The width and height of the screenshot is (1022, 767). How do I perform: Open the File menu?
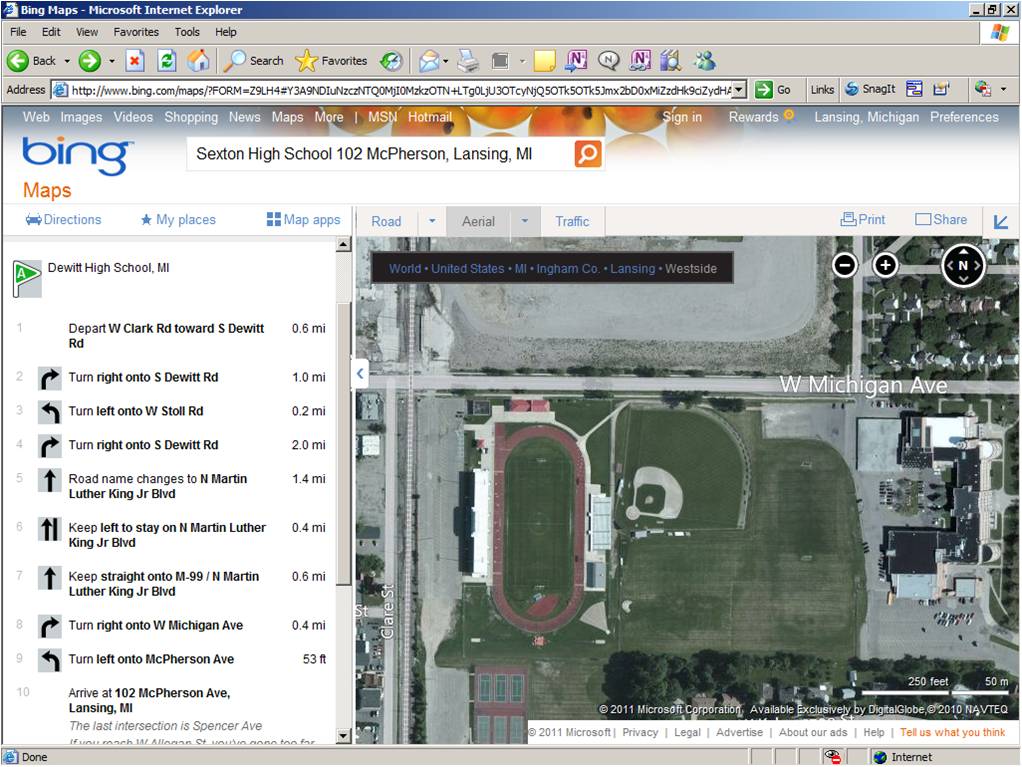pyautogui.click(x=18, y=32)
